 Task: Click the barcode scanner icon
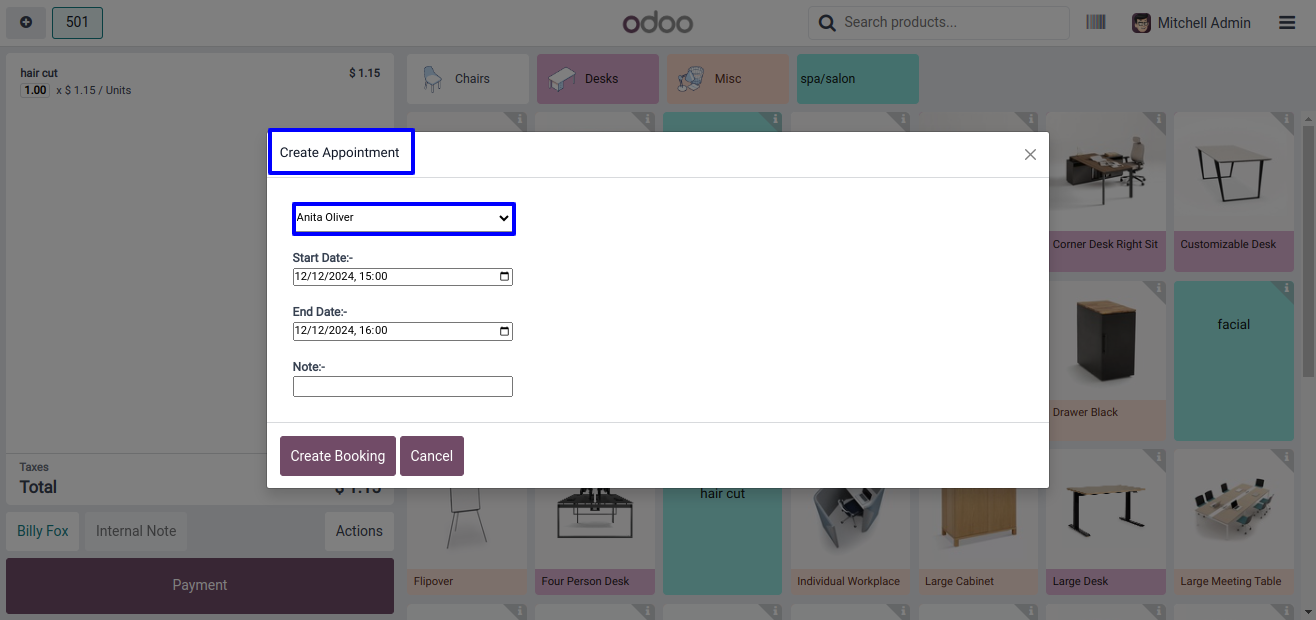click(1096, 22)
